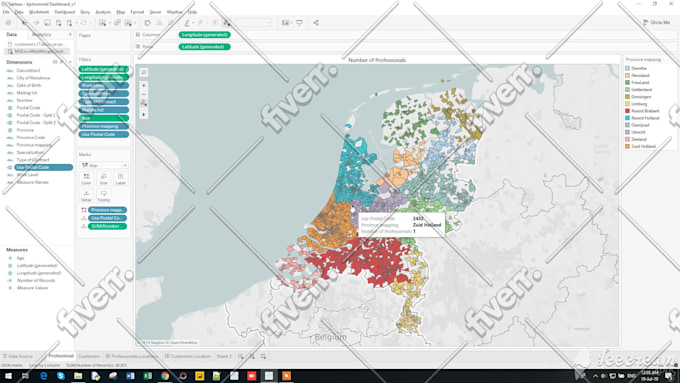This screenshot has height=383, width=680.
Task: Open the Worksheet menu
Action: click(x=39, y=12)
